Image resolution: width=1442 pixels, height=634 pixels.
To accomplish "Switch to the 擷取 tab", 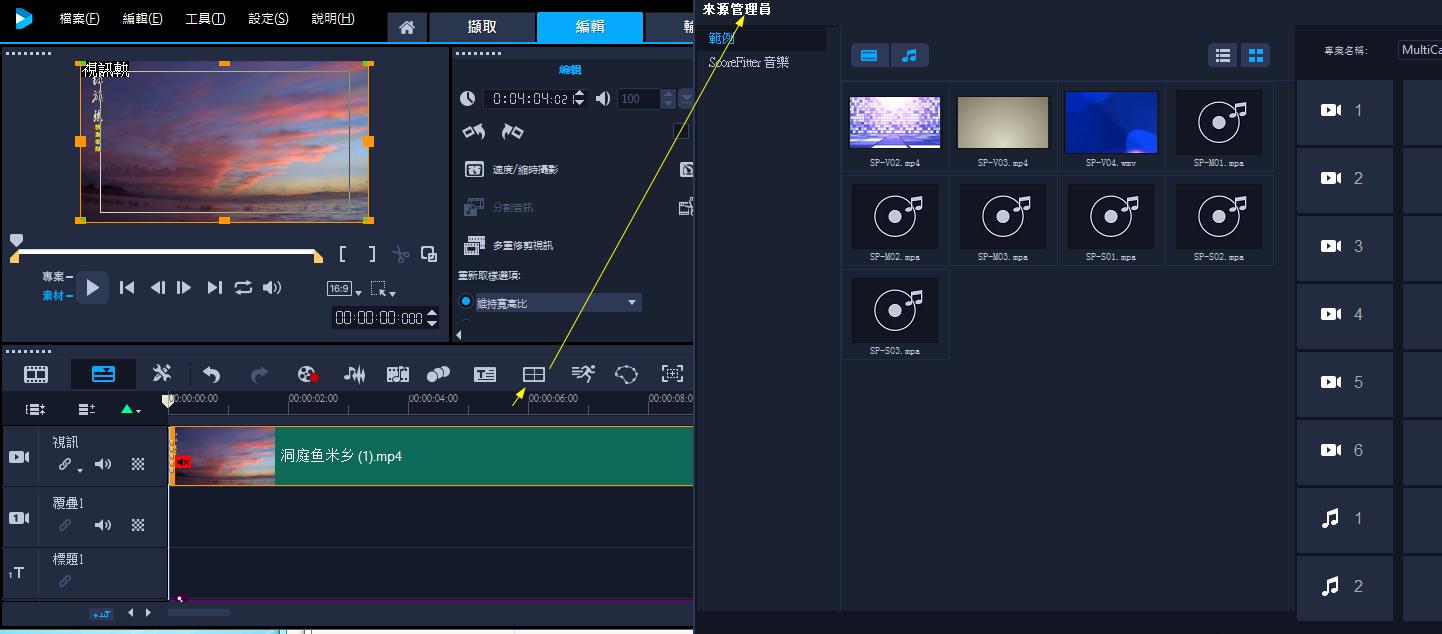I will (x=483, y=28).
